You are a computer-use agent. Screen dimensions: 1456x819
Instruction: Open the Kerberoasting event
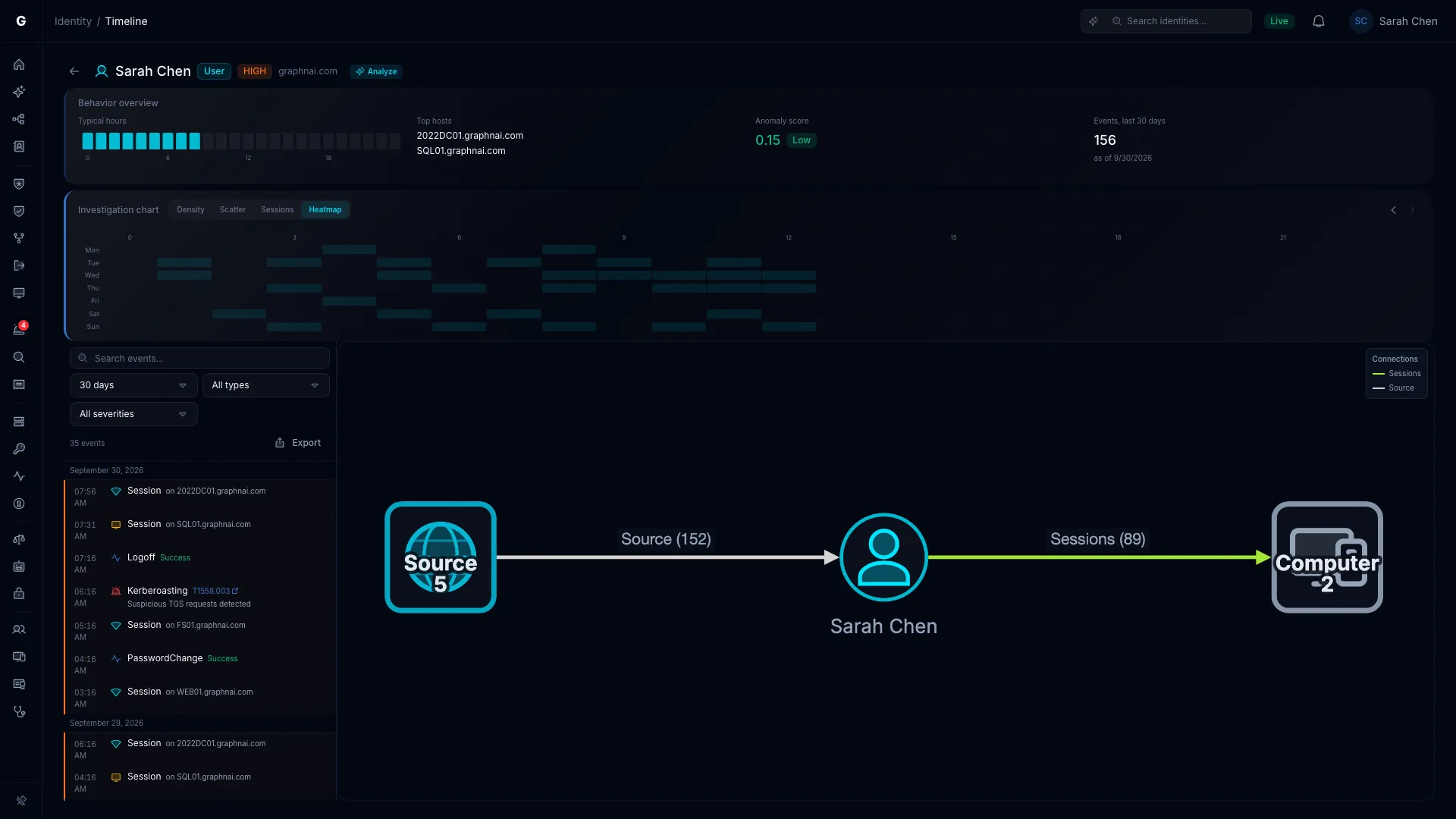tap(200, 597)
